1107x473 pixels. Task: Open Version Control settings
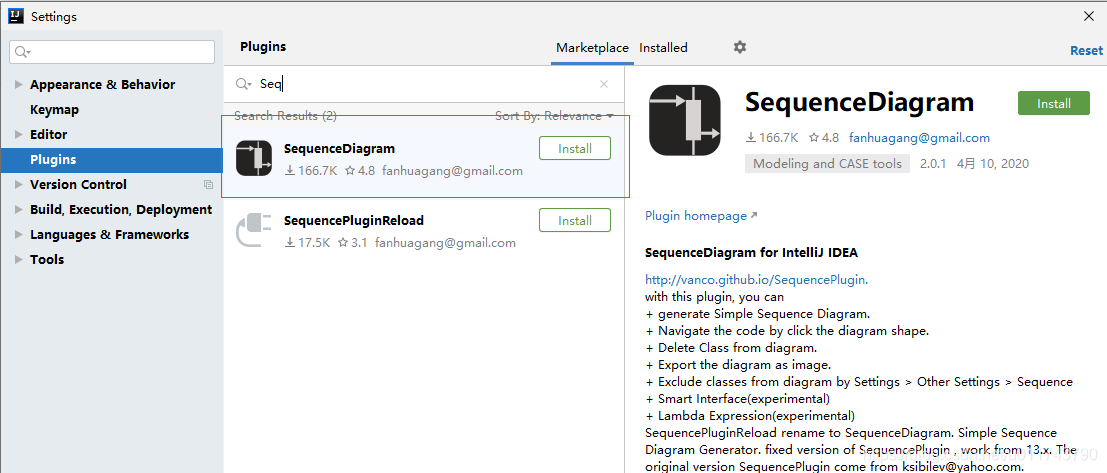click(x=78, y=185)
